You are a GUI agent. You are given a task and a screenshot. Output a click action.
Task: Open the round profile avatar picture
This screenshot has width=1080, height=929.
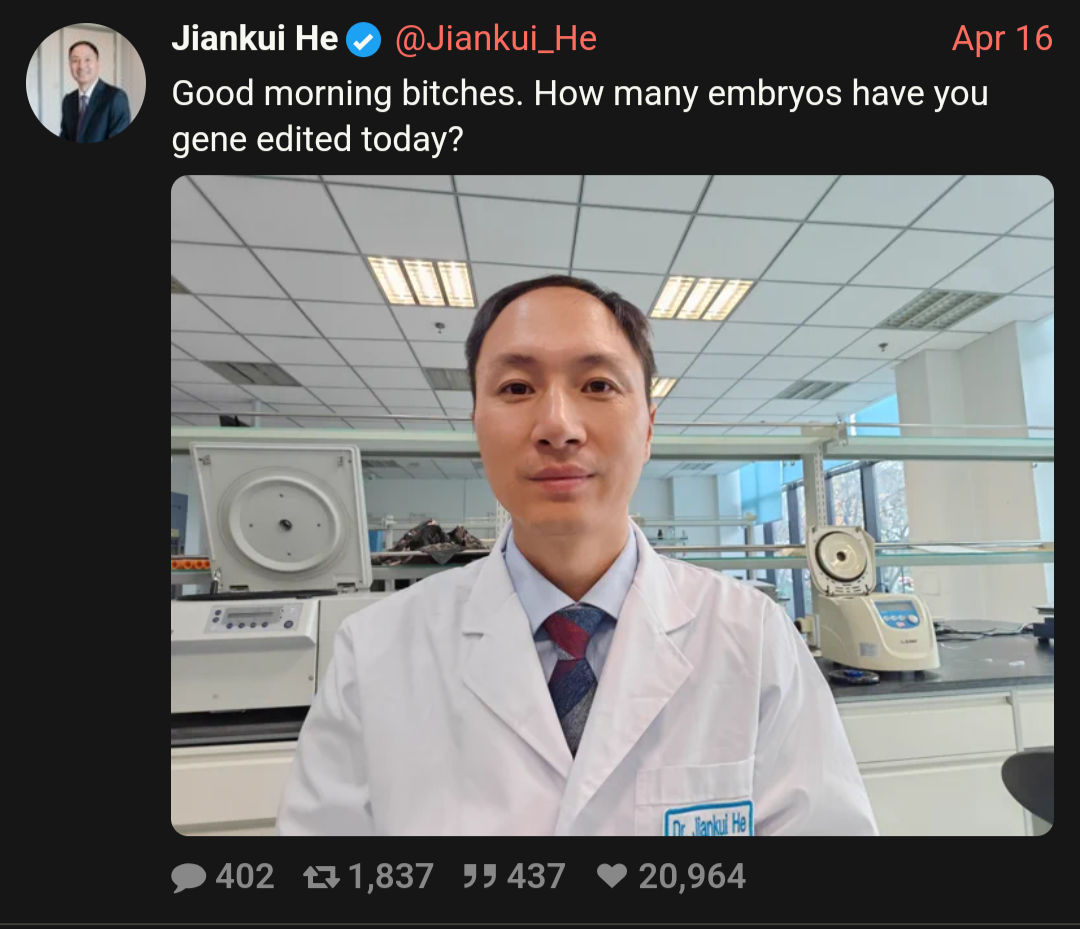86,83
